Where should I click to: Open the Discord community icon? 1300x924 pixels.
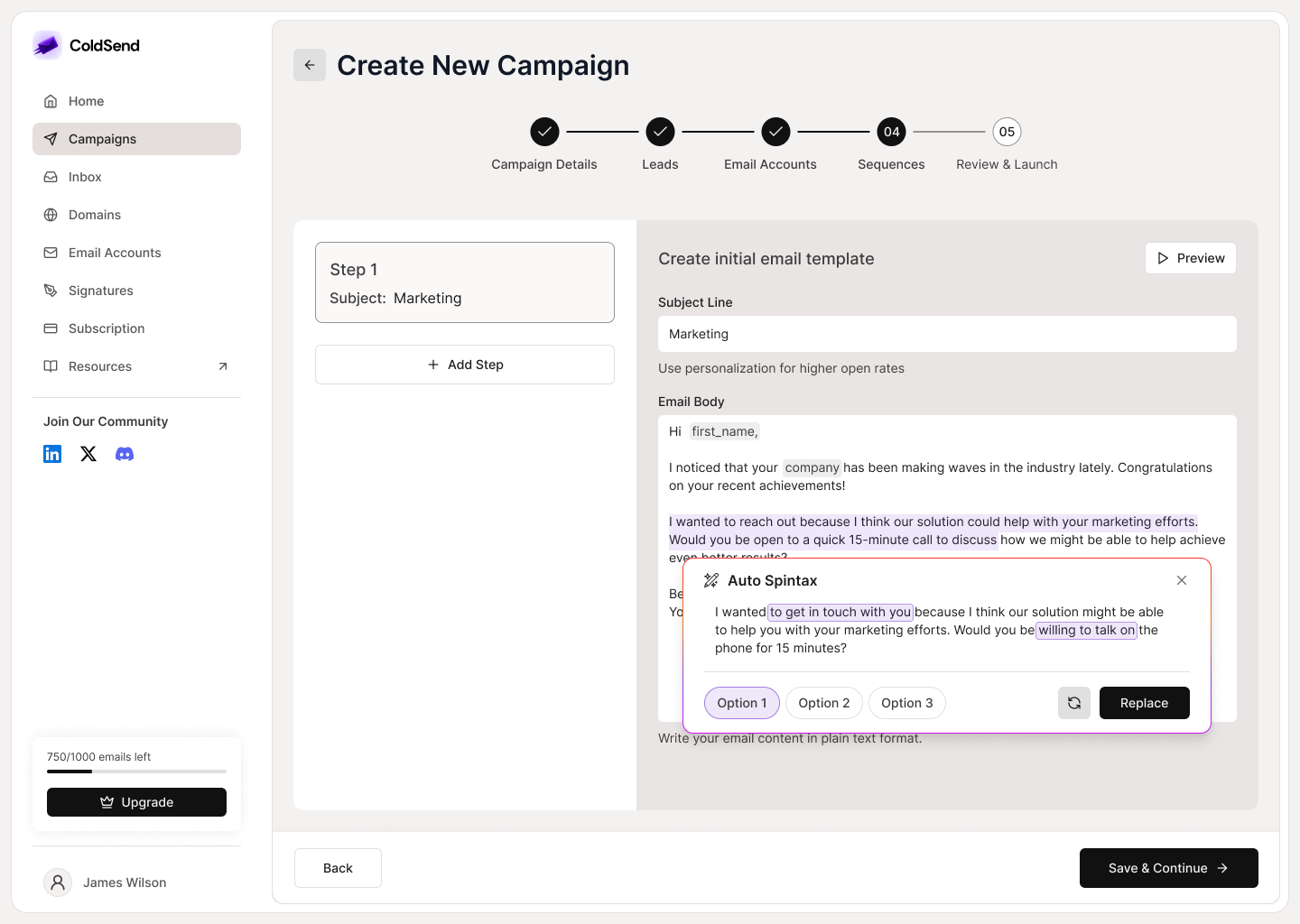[x=125, y=454]
